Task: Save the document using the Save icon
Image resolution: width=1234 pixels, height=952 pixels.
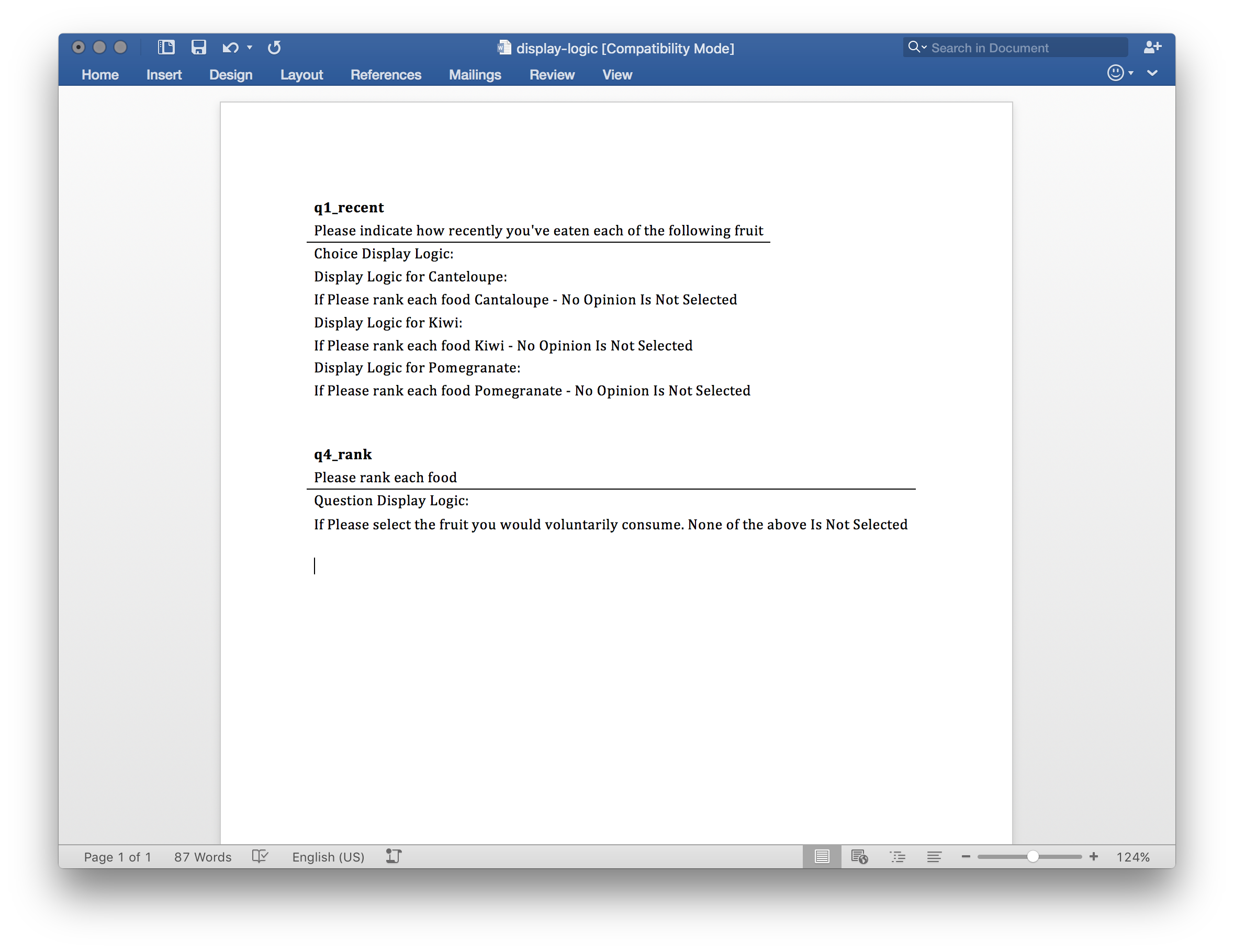Action: [x=198, y=48]
